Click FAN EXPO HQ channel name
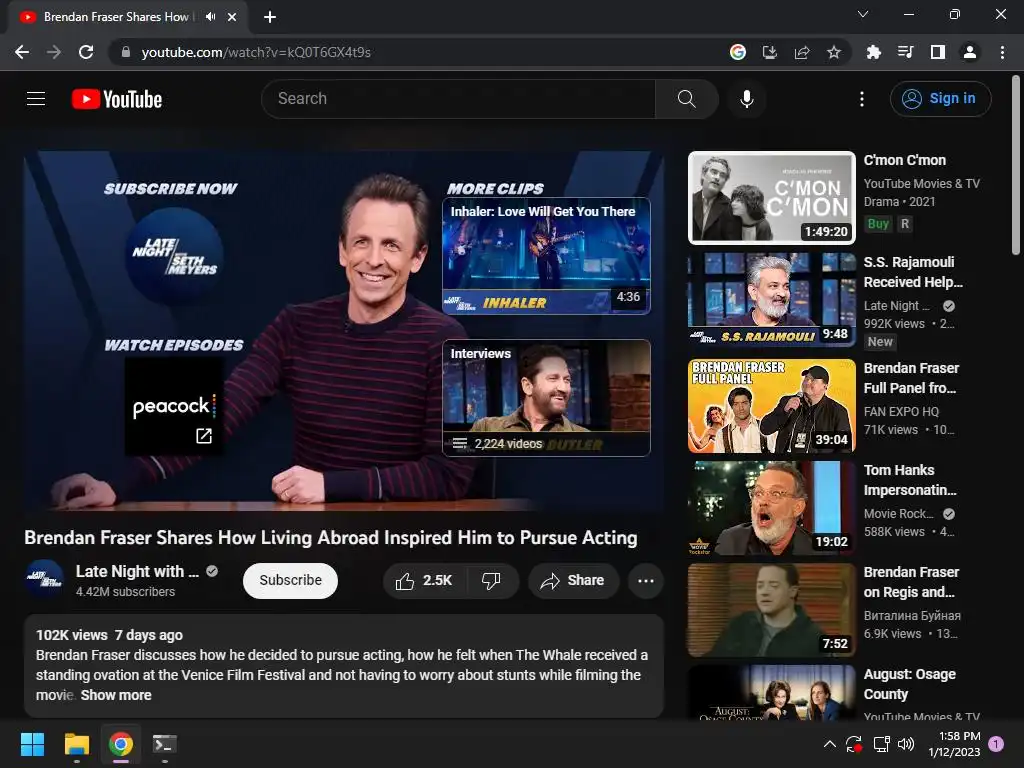 [901, 411]
